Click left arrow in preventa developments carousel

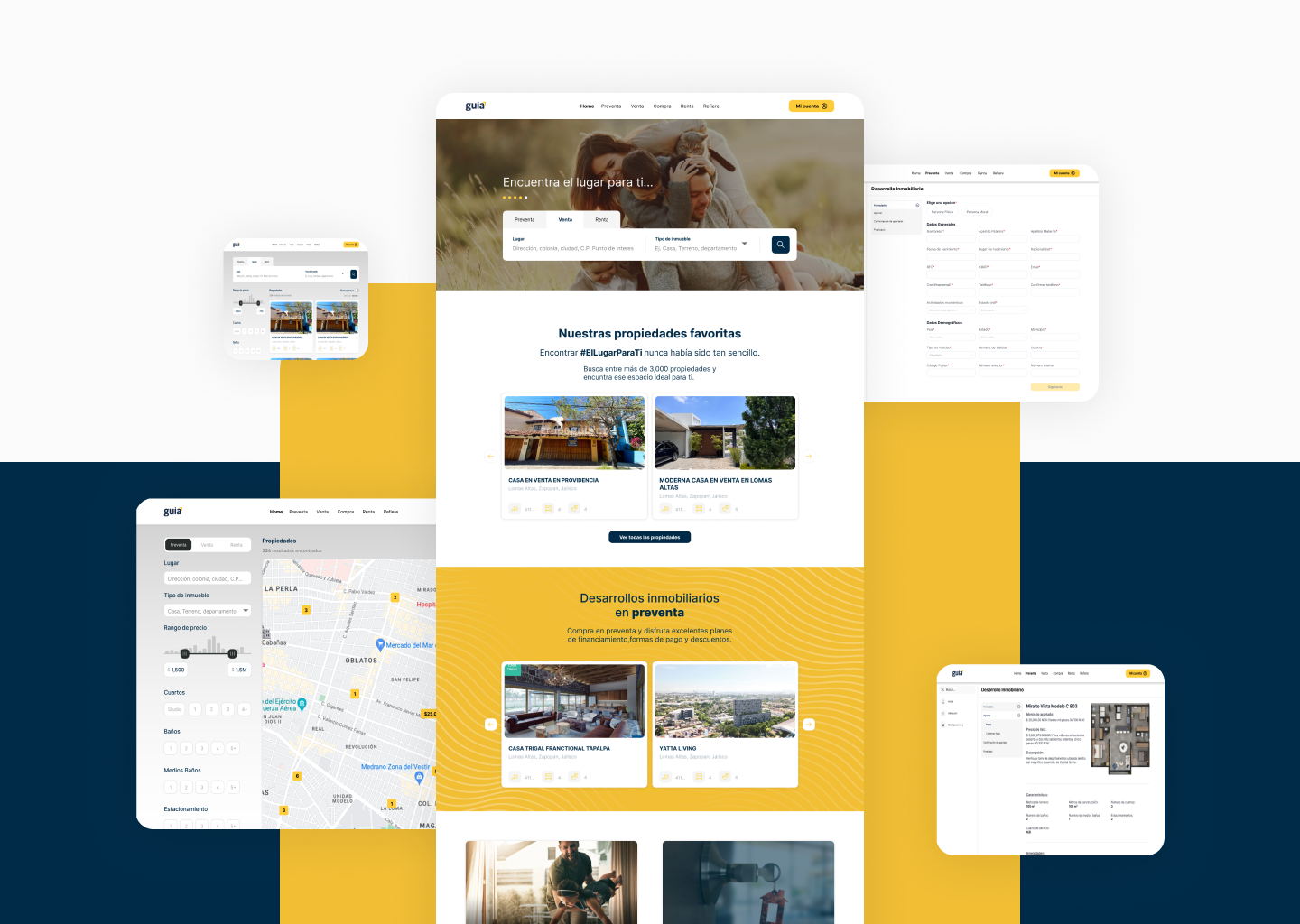pos(490,725)
